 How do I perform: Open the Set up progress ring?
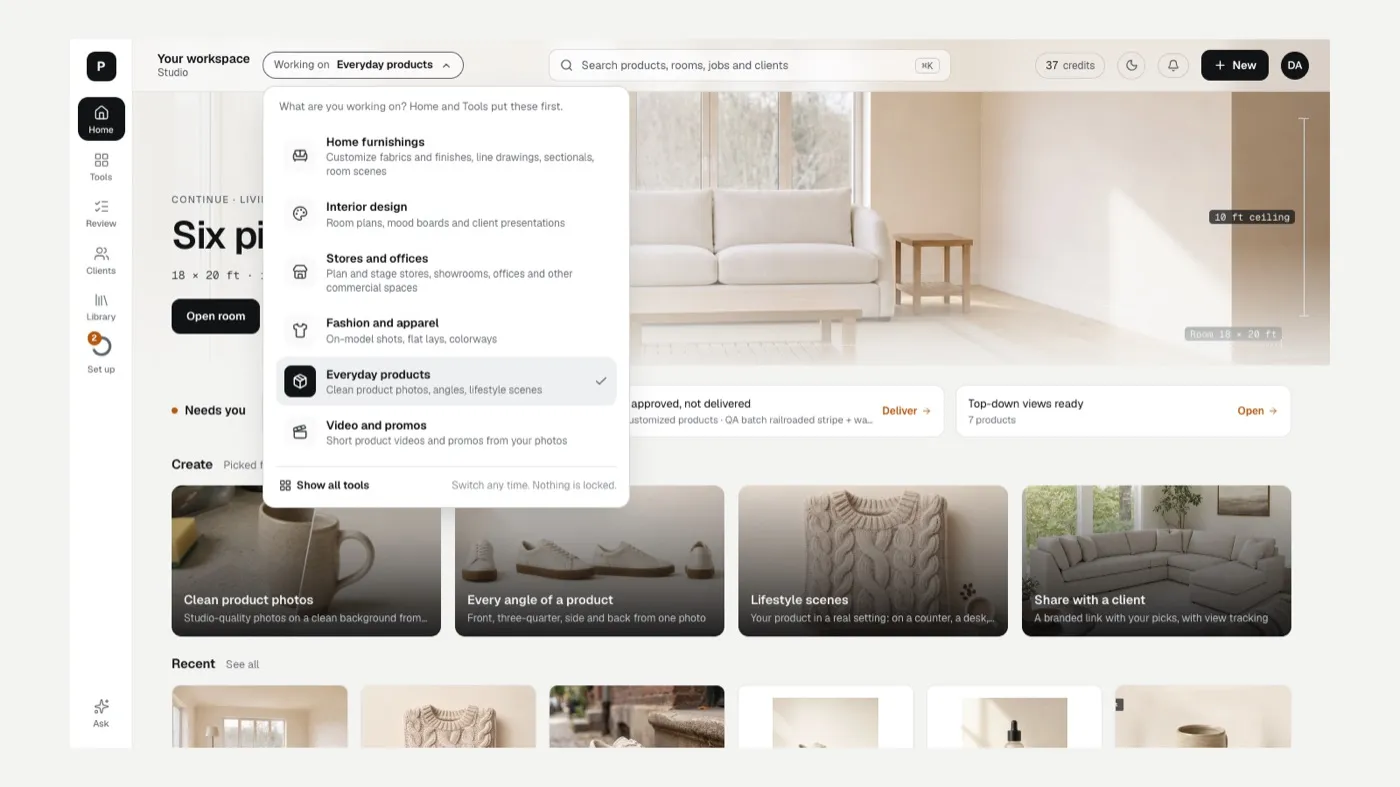click(x=101, y=346)
